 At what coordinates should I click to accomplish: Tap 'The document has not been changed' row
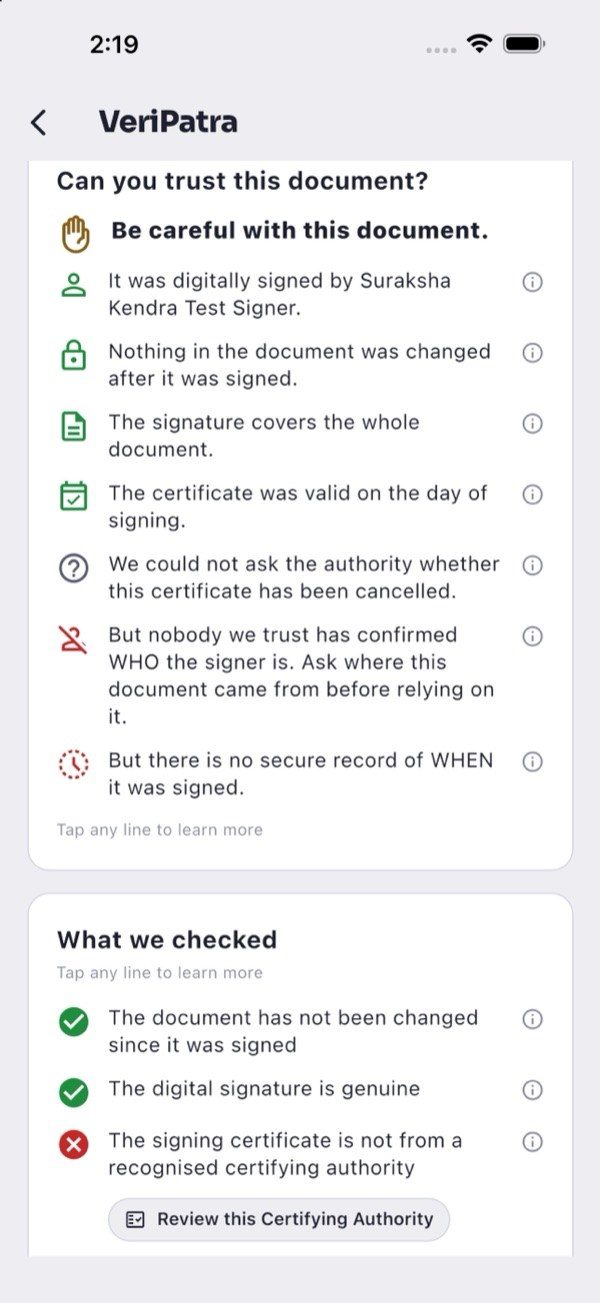[300, 1031]
